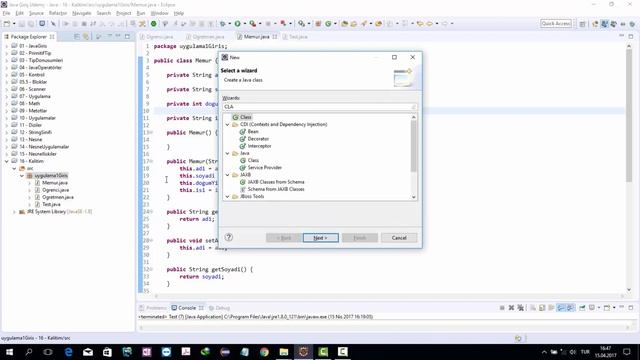Image resolution: width=640 pixels, height=360 pixels.
Task: Collapse the Java folder in wizard list
Action: click(227, 153)
